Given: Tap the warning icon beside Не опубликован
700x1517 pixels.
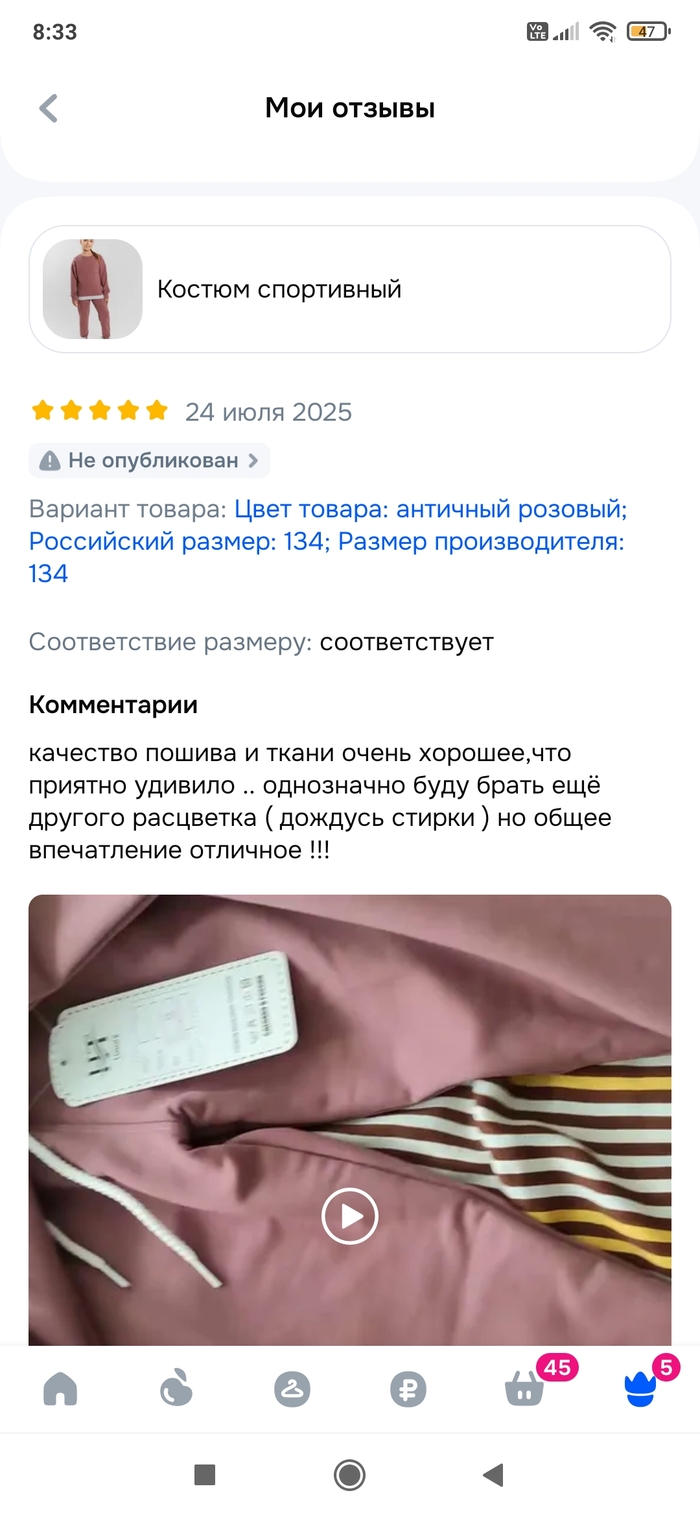Looking at the screenshot, I should point(50,461).
